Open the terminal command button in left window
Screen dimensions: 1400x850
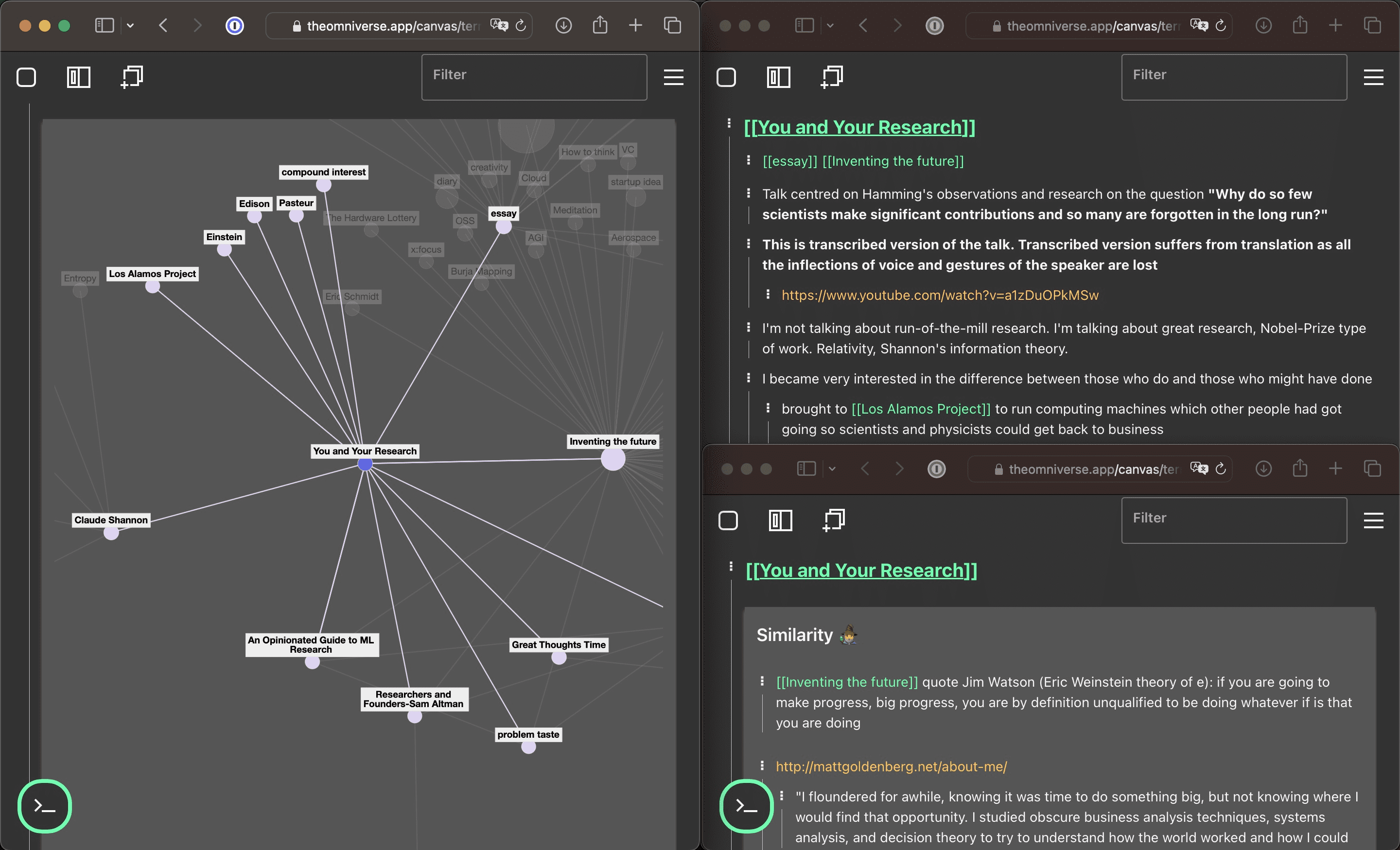44,805
